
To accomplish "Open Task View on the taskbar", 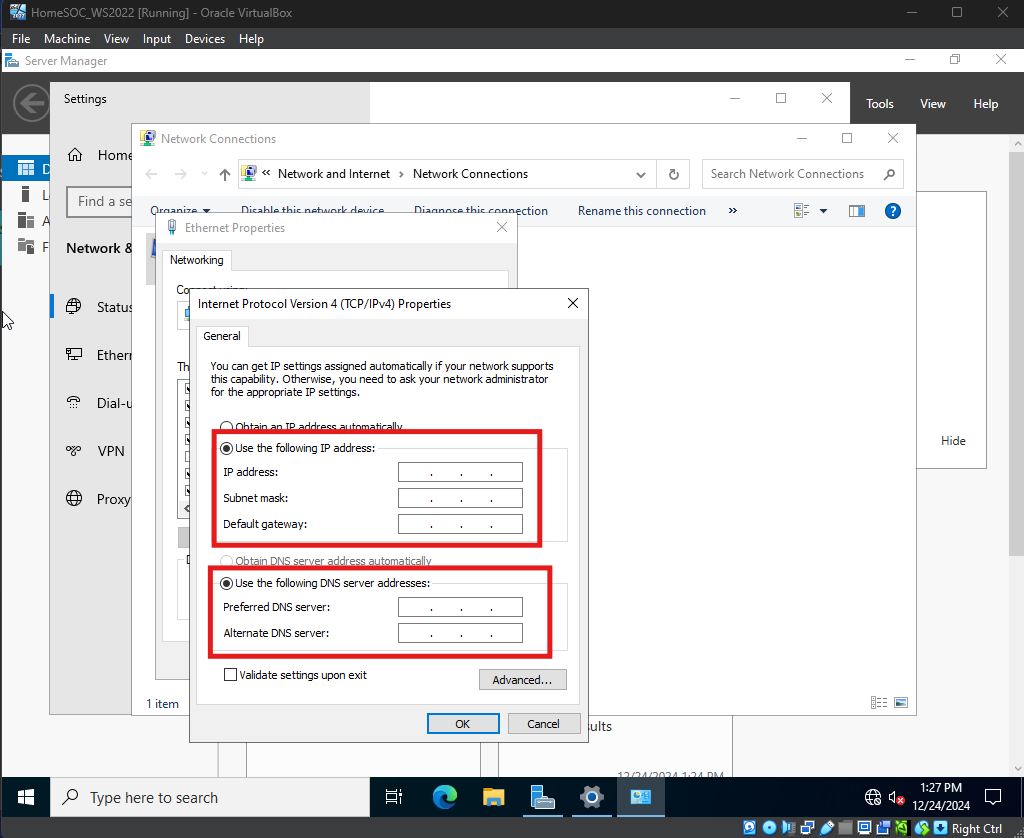I will [394, 797].
